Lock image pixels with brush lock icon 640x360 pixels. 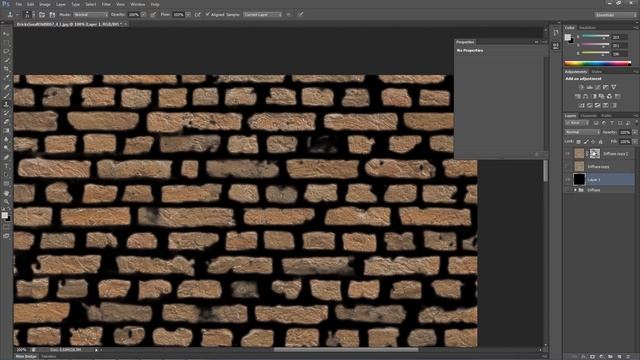(x=586, y=142)
